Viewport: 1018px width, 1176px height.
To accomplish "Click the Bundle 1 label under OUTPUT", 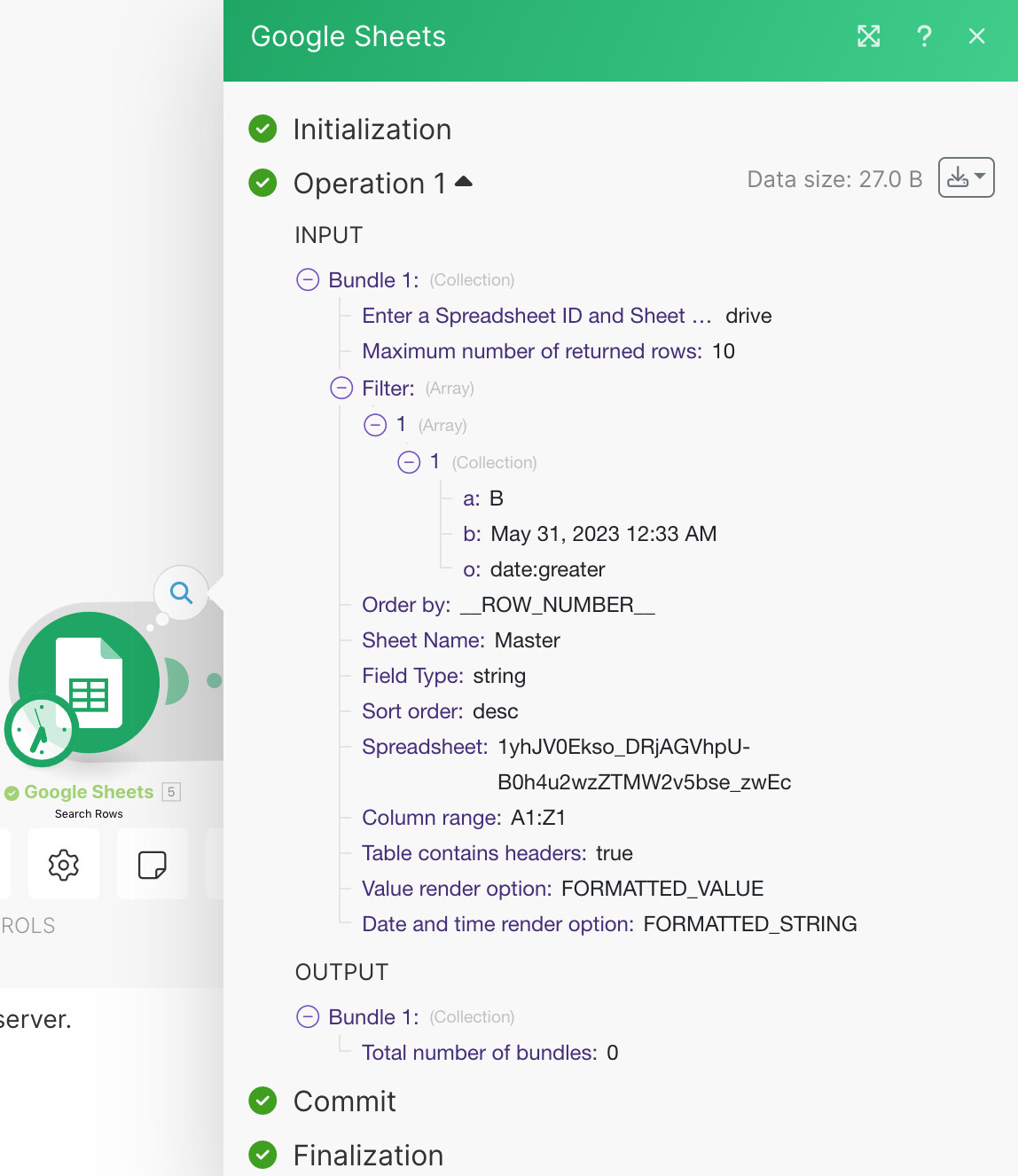I will [373, 1017].
